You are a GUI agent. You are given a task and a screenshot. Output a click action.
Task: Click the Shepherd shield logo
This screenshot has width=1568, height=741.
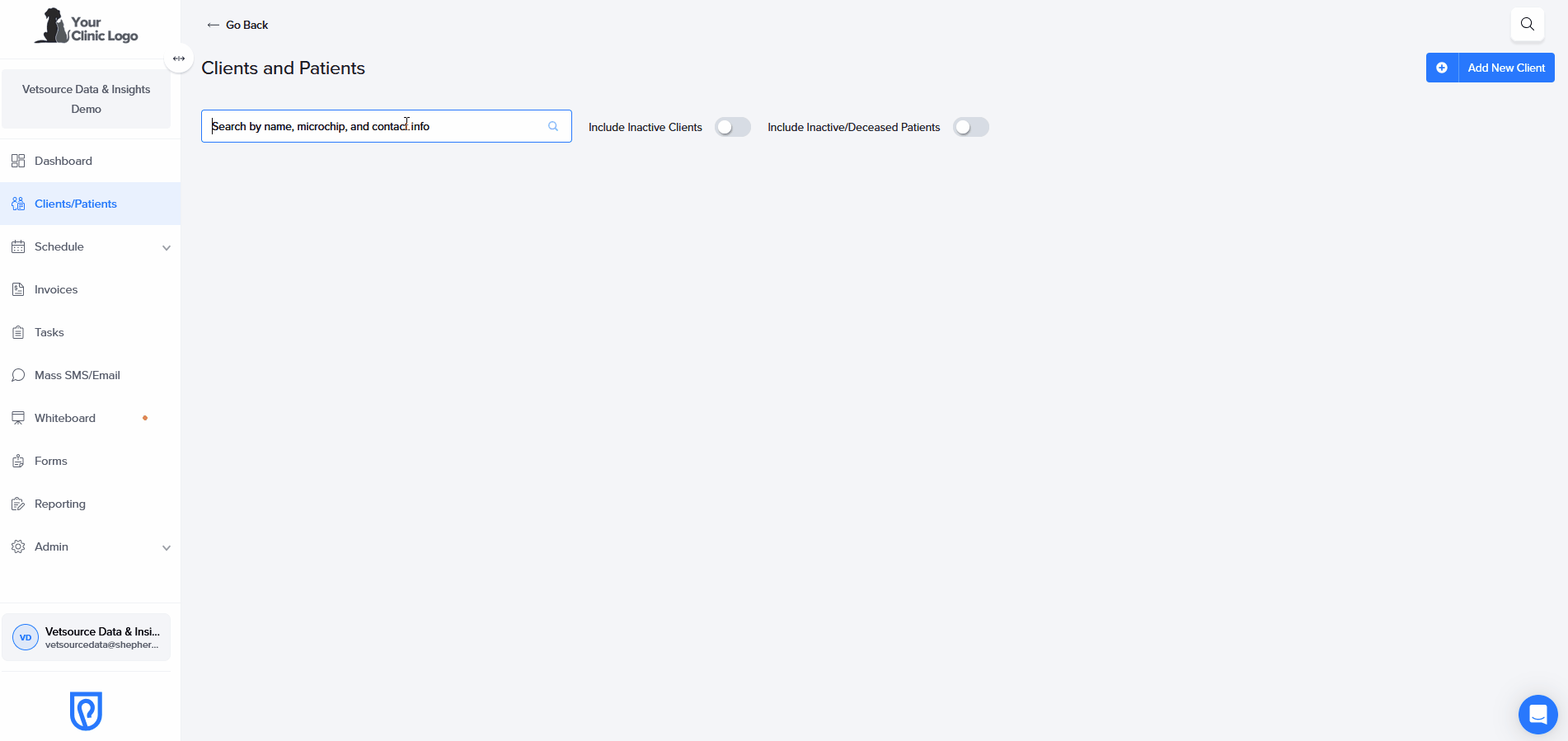pos(86,711)
